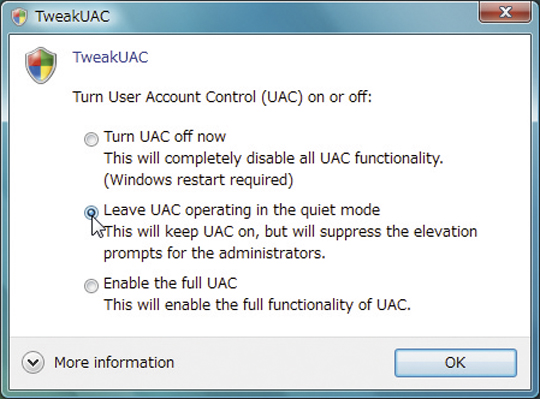Expand details with the More information chevron

click(x=33, y=363)
